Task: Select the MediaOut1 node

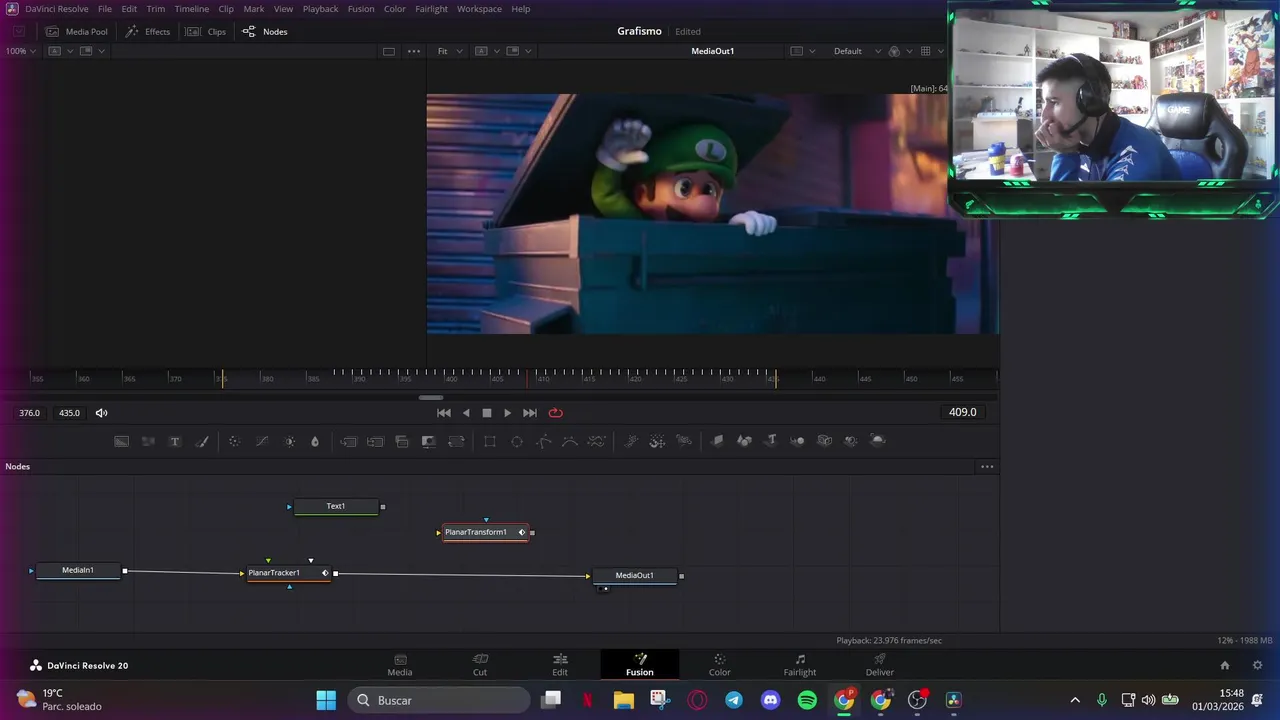Action: (635, 576)
